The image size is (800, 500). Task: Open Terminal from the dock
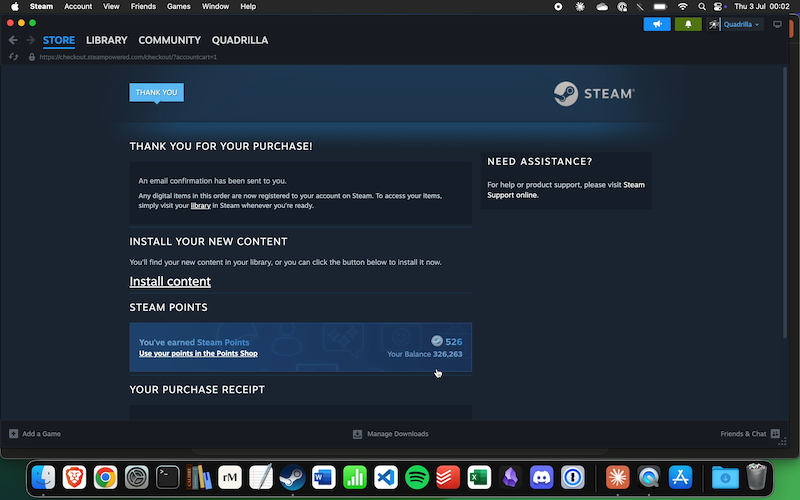[168, 478]
